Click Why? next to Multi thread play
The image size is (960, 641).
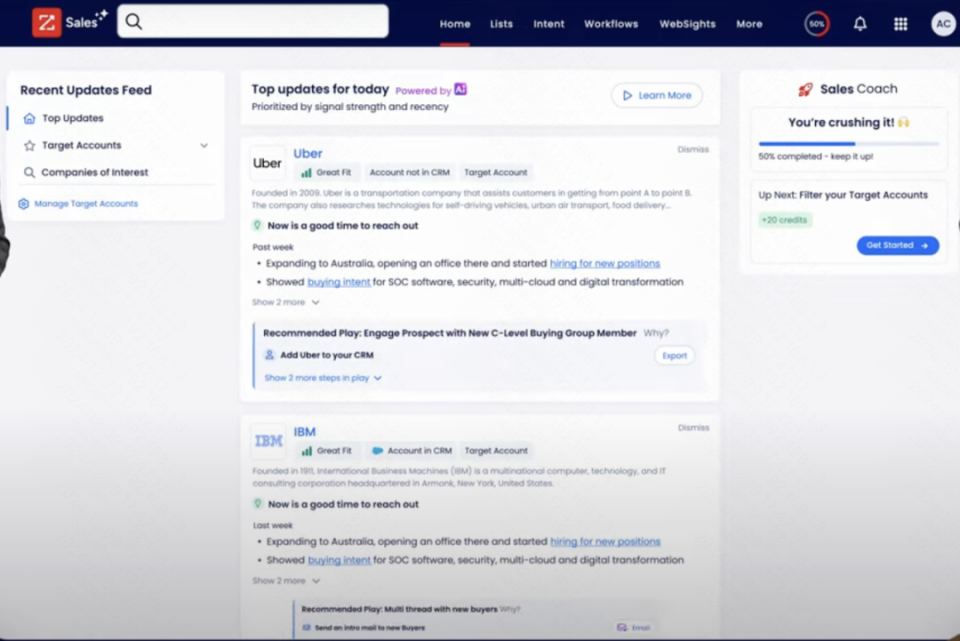point(509,609)
